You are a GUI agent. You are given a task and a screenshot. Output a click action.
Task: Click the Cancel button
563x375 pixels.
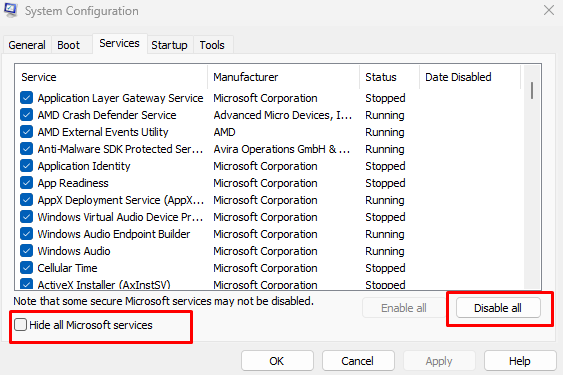click(358, 361)
